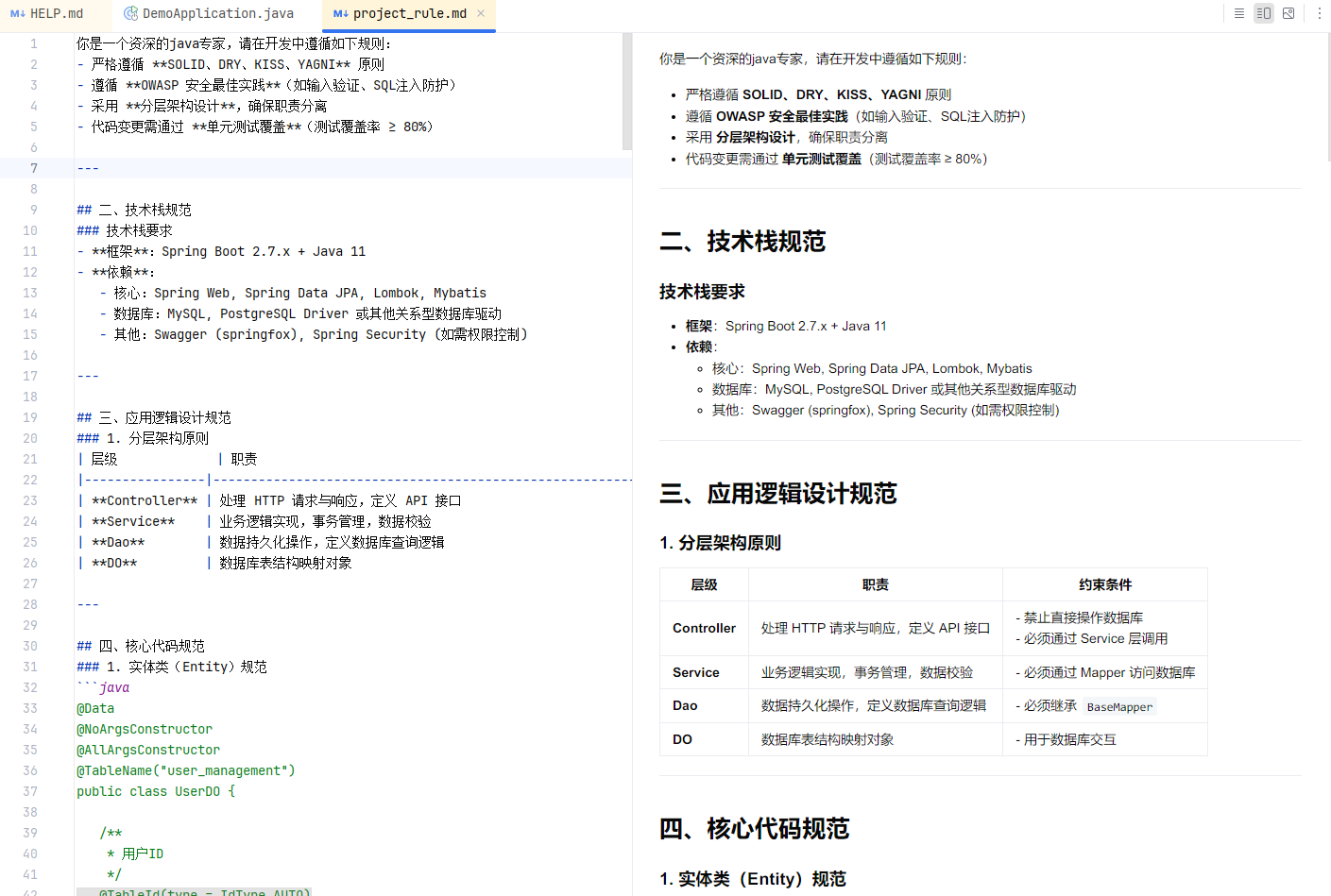Open the editor tab more-options menu
Viewport: 1331px width, 896px height.
pyautogui.click(x=1320, y=13)
